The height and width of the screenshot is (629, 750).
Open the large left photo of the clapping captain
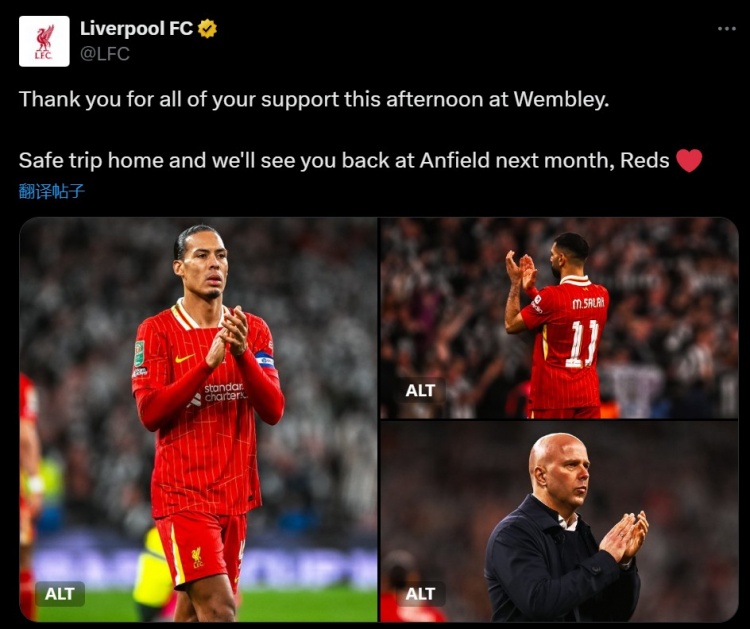198,419
